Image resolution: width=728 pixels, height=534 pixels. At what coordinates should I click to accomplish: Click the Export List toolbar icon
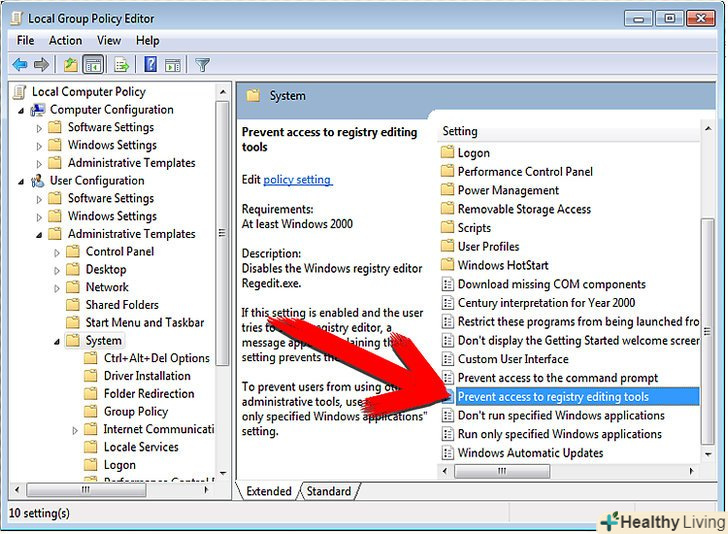coord(122,65)
